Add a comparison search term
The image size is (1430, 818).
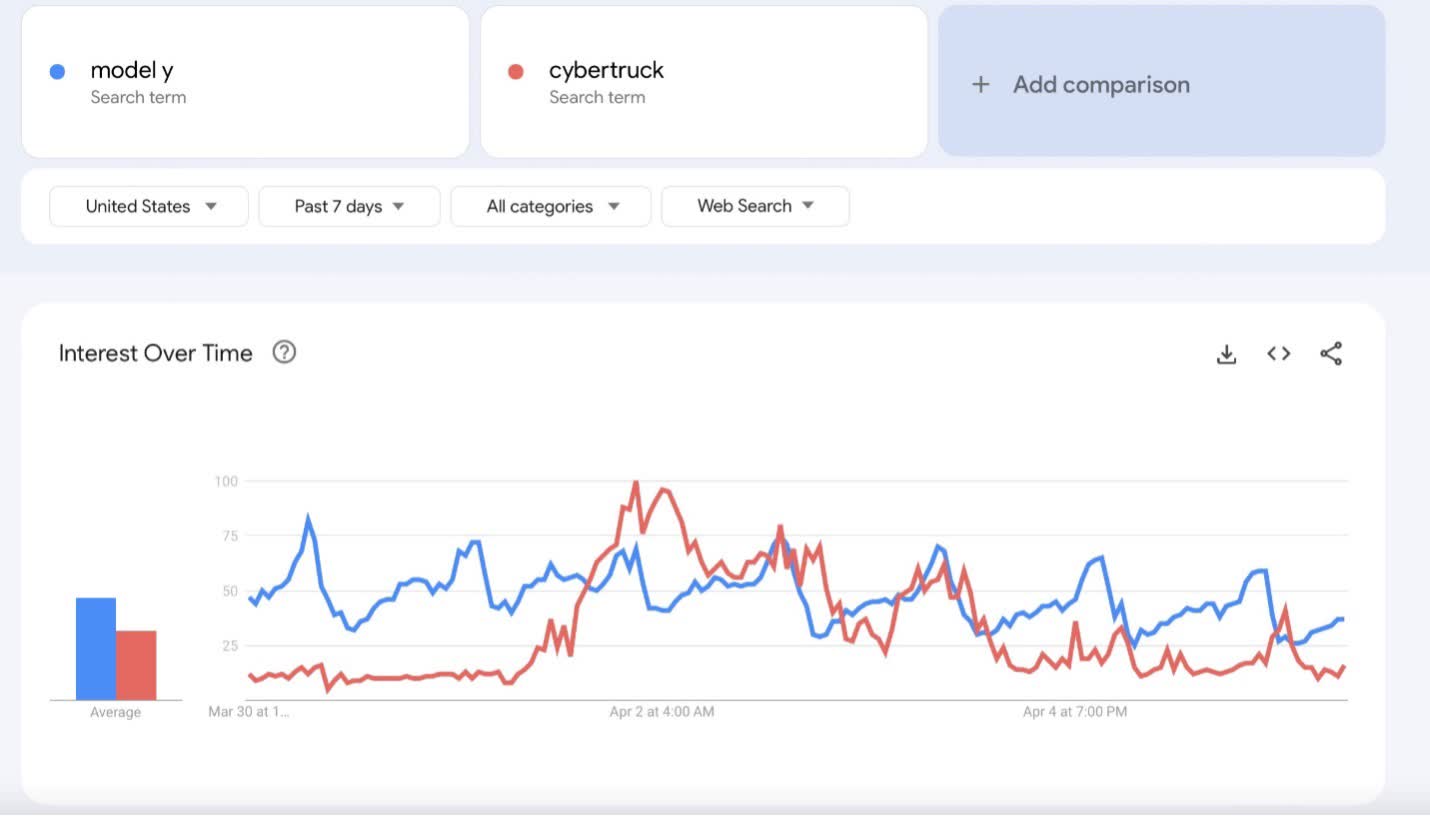click(1161, 81)
